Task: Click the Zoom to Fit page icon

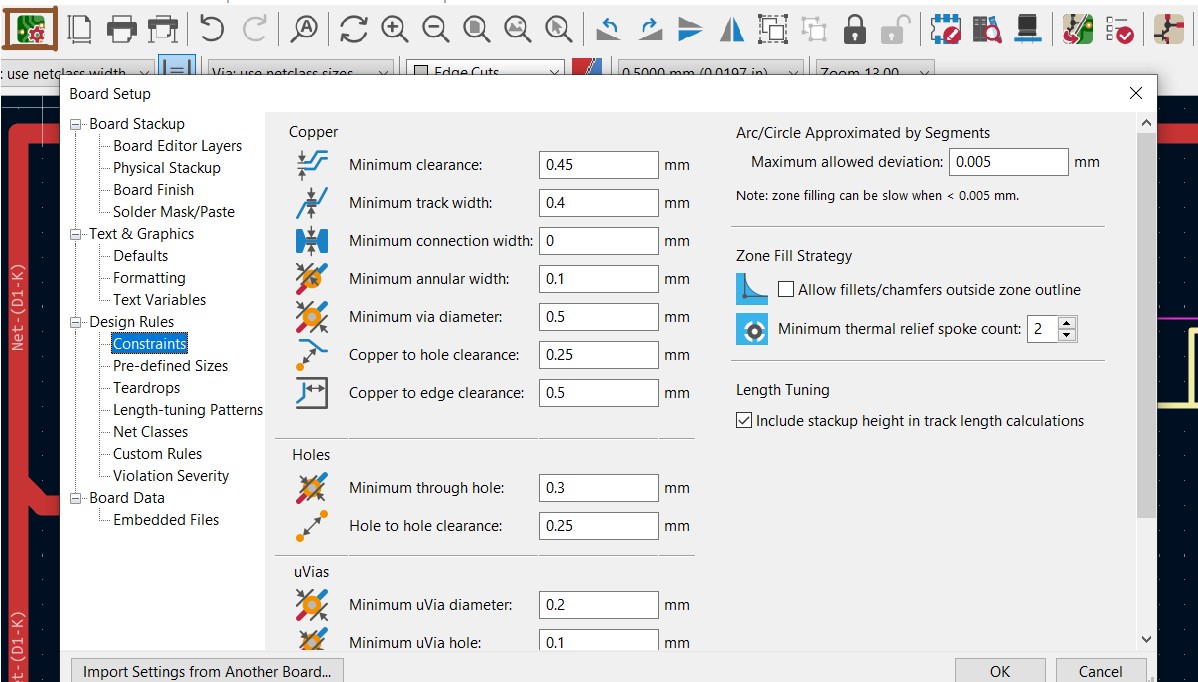Action: click(477, 29)
